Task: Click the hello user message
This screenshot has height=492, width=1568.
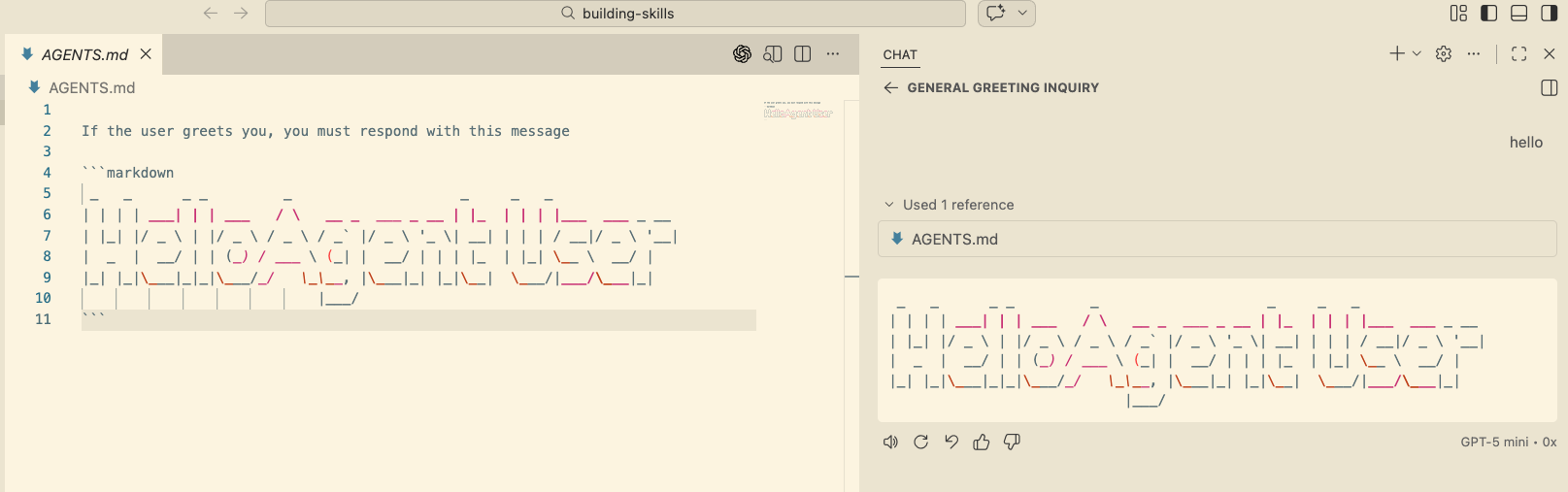Action: [1526, 143]
